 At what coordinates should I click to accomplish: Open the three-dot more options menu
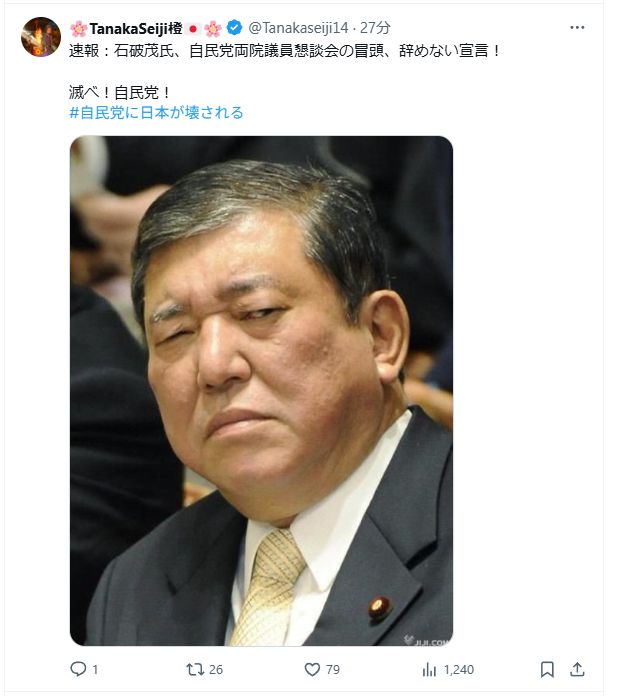[577, 28]
